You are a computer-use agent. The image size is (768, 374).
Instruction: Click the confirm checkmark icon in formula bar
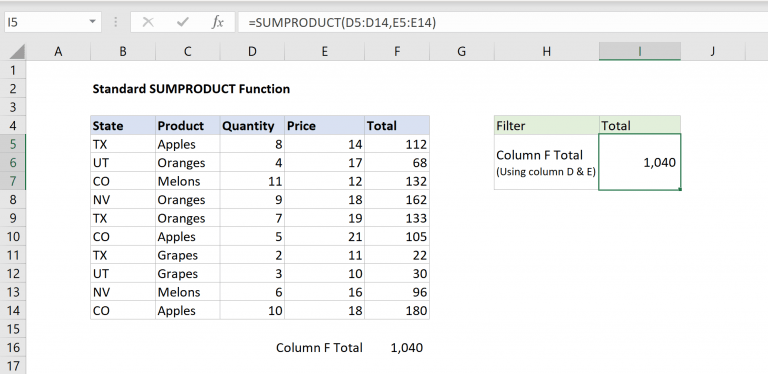click(x=183, y=22)
